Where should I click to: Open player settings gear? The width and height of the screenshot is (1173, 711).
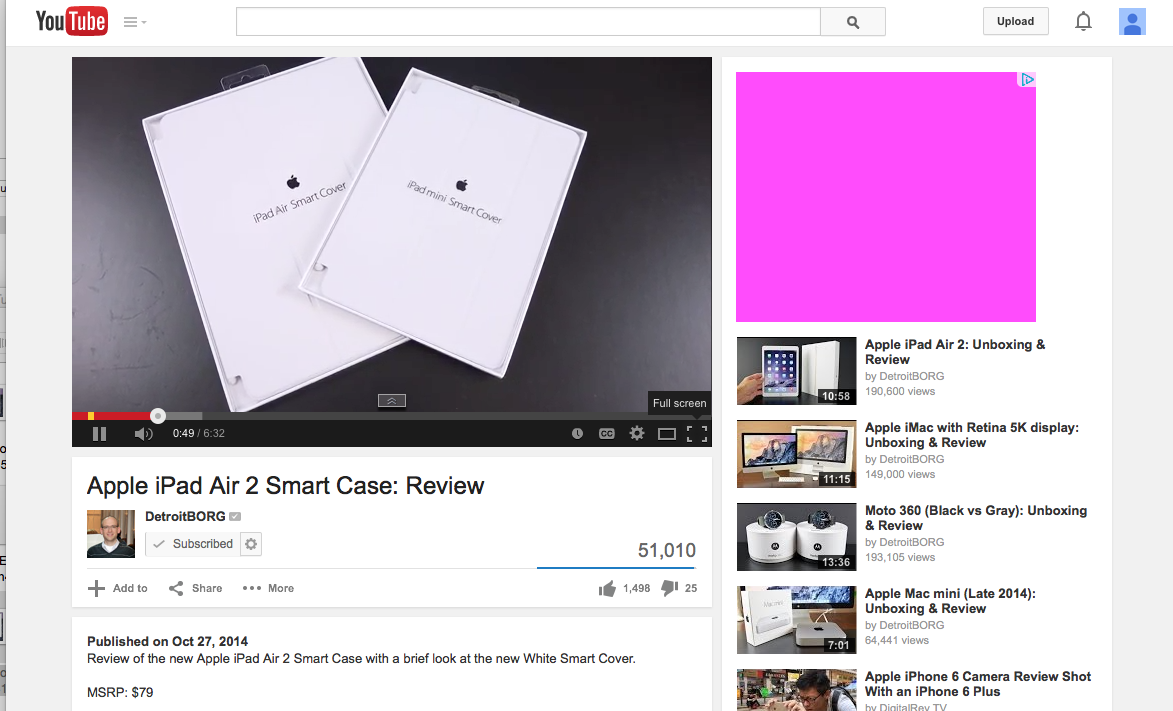pos(637,433)
